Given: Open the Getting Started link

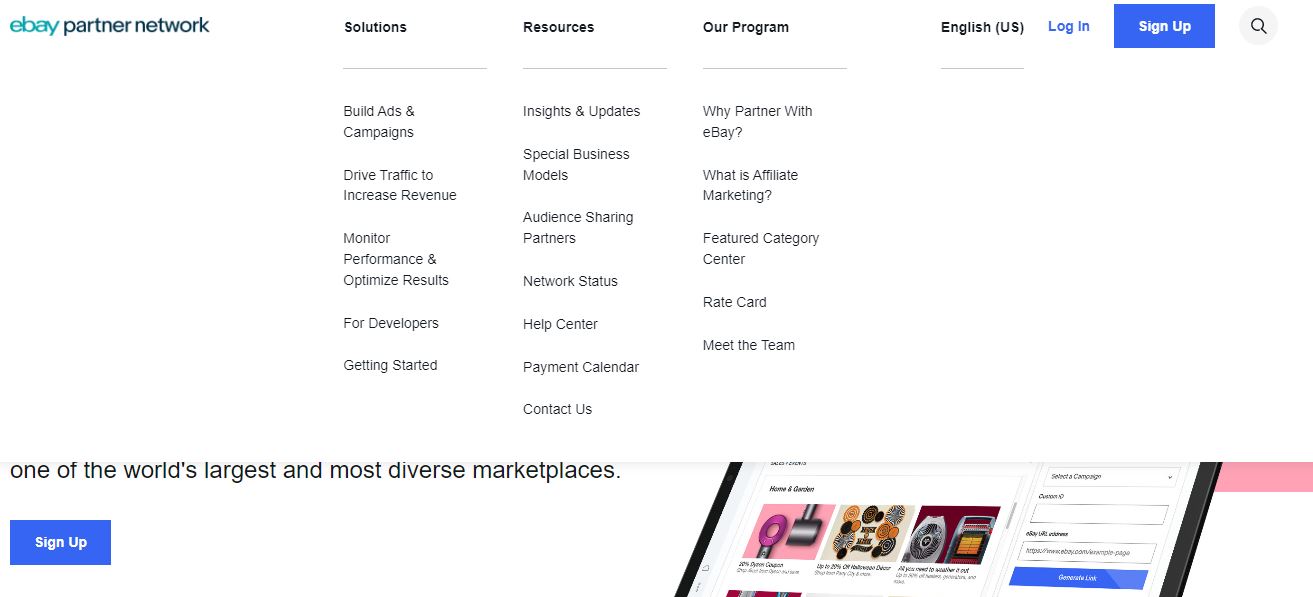Looking at the screenshot, I should pos(390,365).
